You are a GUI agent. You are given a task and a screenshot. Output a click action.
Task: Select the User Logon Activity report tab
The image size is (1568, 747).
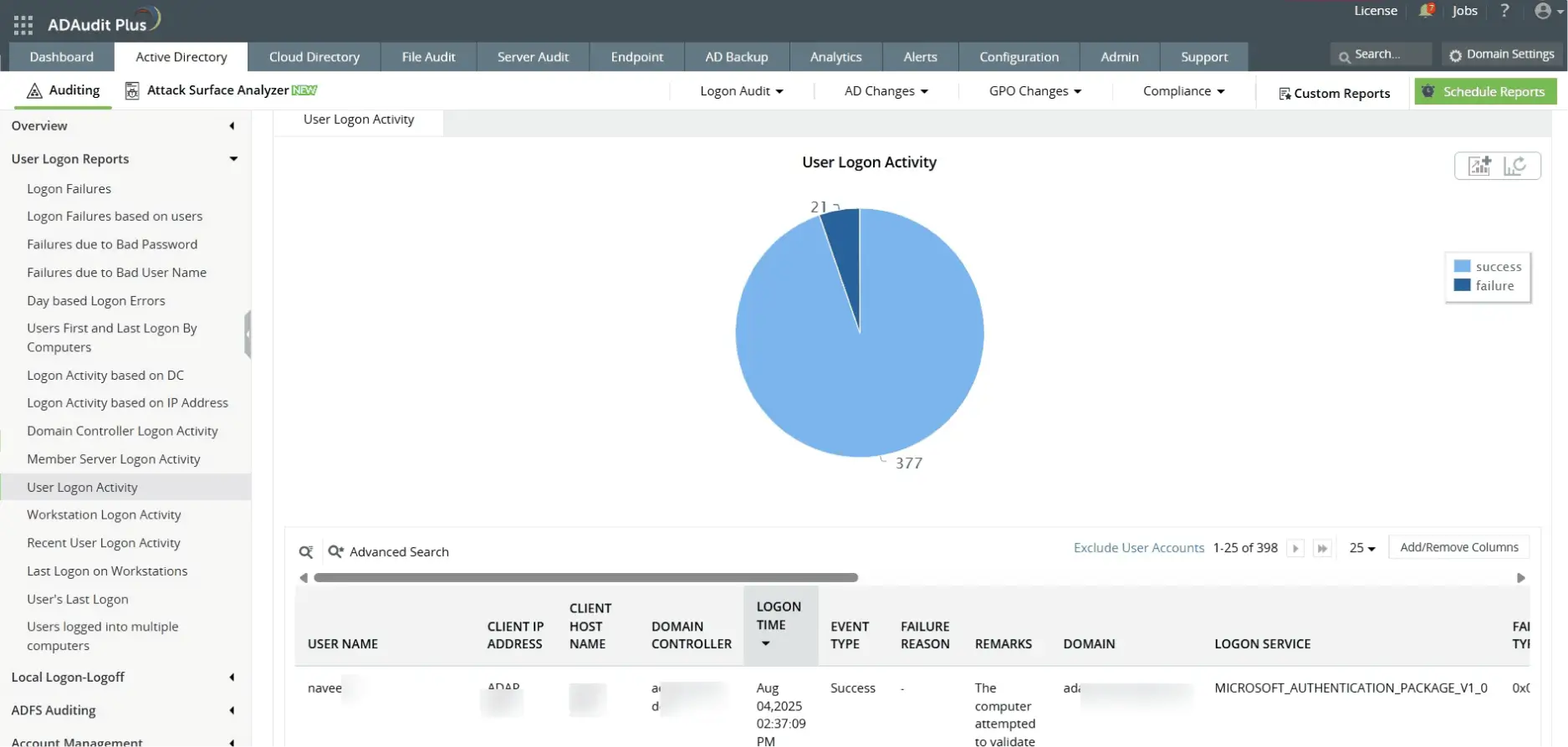click(x=359, y=120)
